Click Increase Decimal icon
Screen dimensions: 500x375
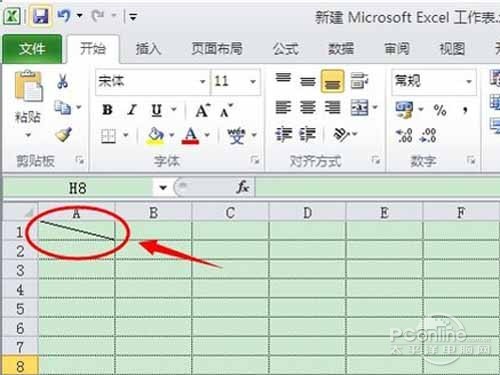tap(404, 136)
